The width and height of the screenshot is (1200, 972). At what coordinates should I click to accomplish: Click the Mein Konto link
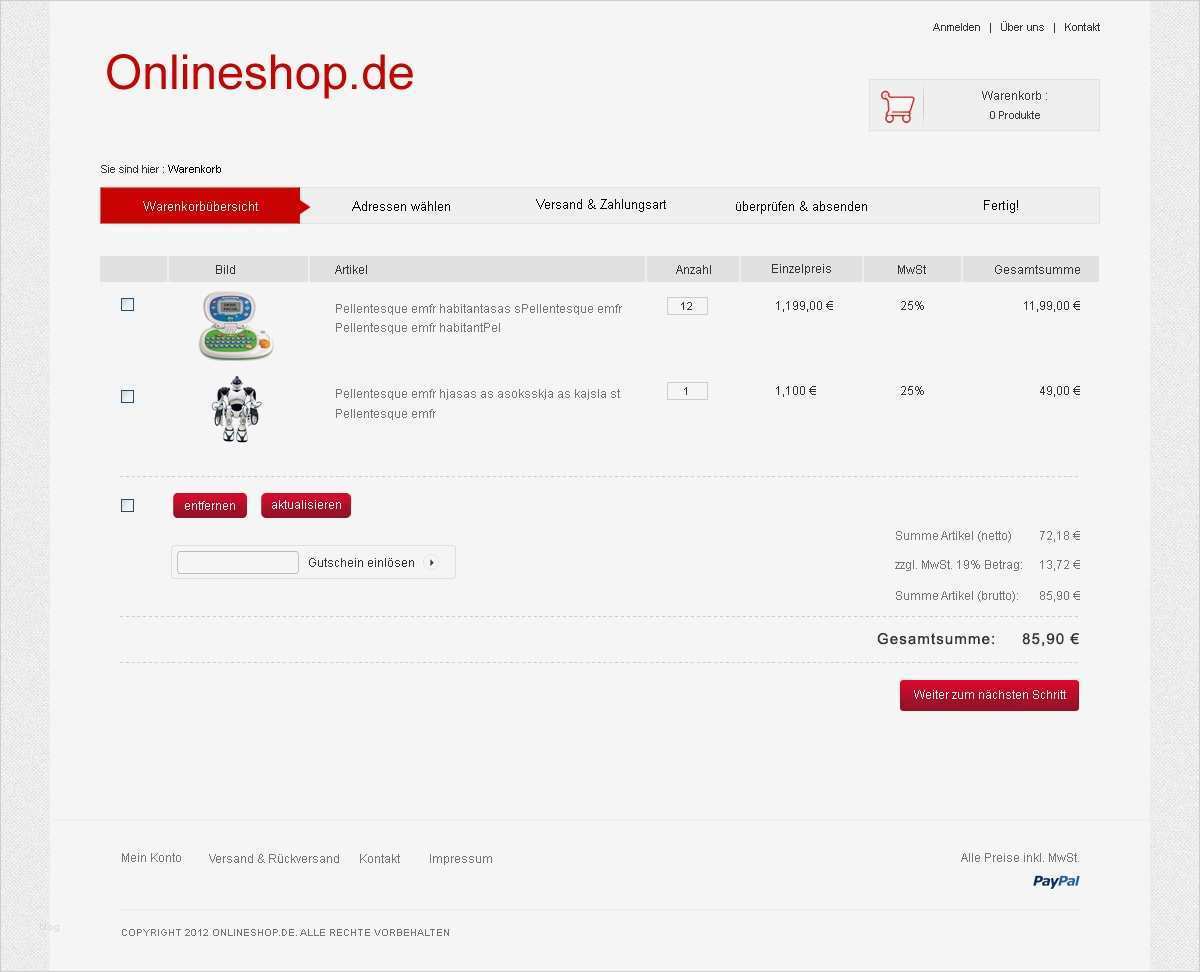tap(151, 857)
